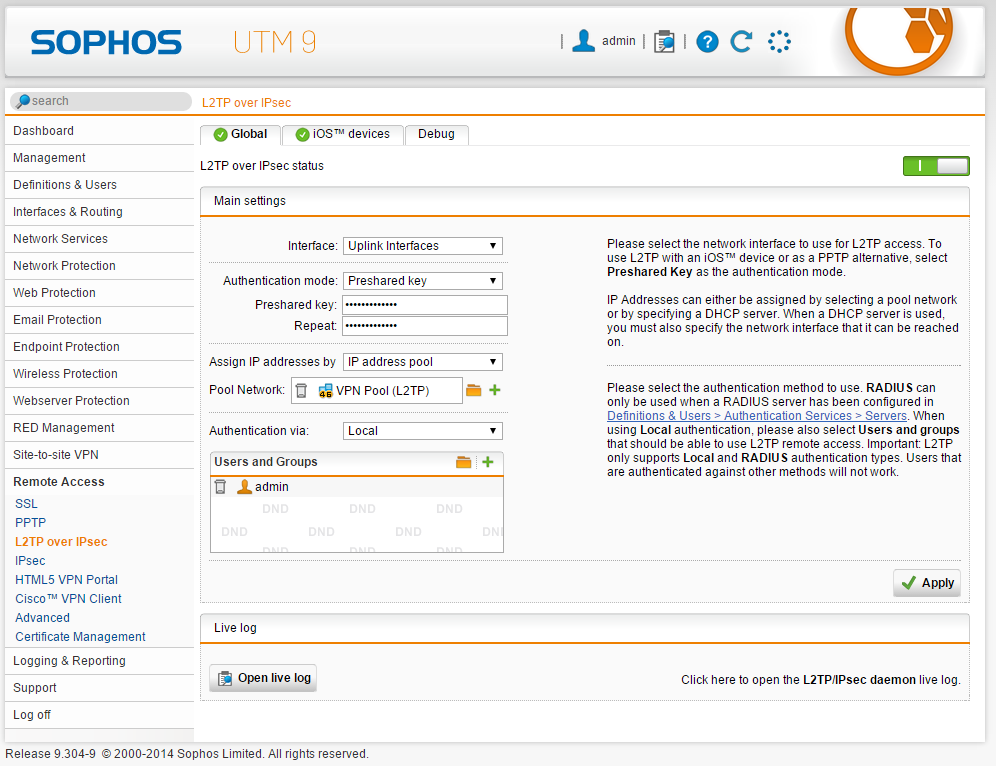This screenshot has width=996, height=766.
Task: Open SSL under Remote Access
Action: [27, 504]
